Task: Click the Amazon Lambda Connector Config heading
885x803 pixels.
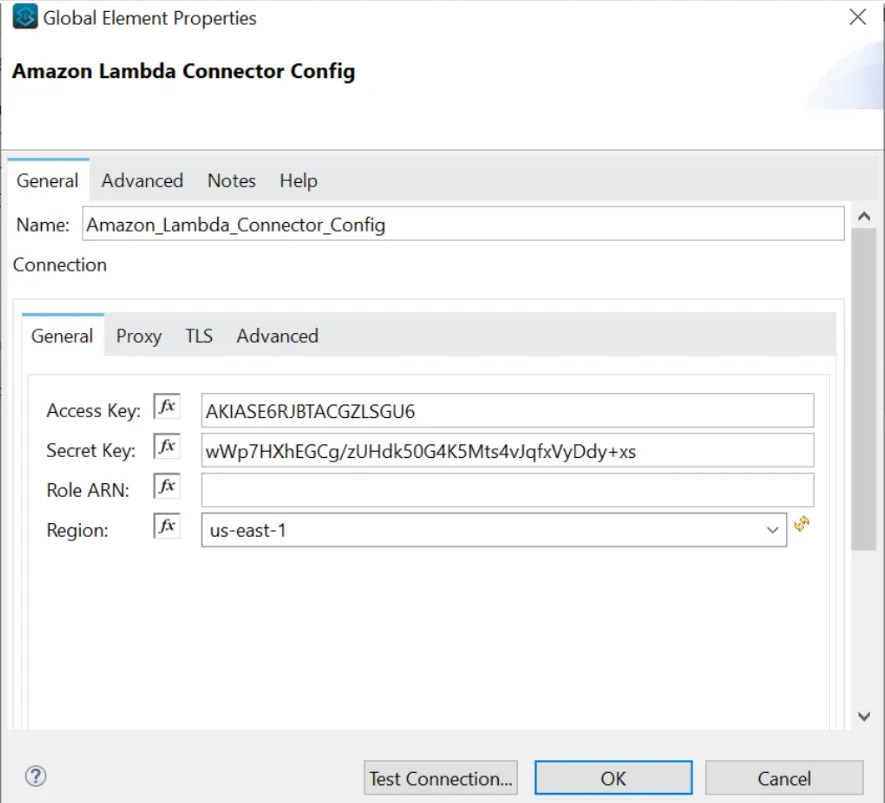Action: click(x=183, y=71)
